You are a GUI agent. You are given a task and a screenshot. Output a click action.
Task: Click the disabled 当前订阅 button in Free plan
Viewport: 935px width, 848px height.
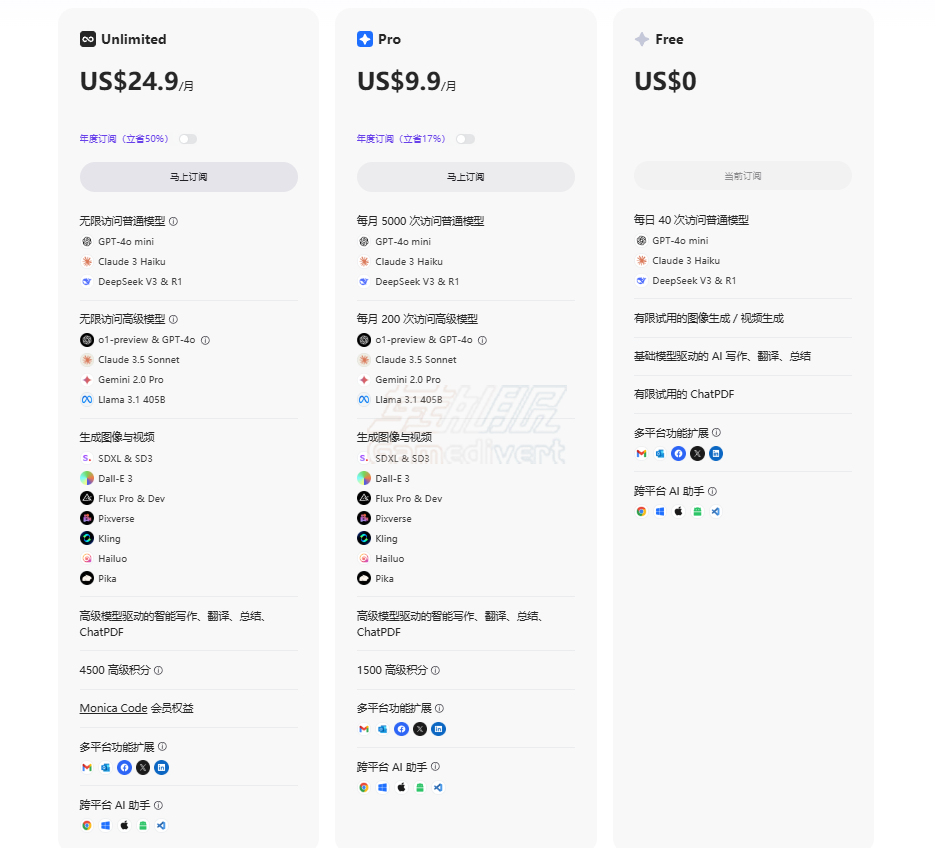pos(742,176)
